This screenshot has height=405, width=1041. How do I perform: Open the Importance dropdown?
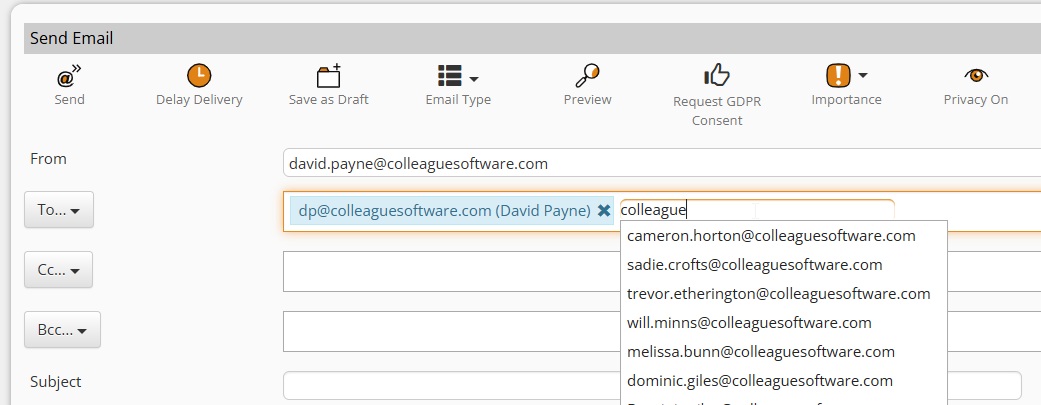point(846,76)
